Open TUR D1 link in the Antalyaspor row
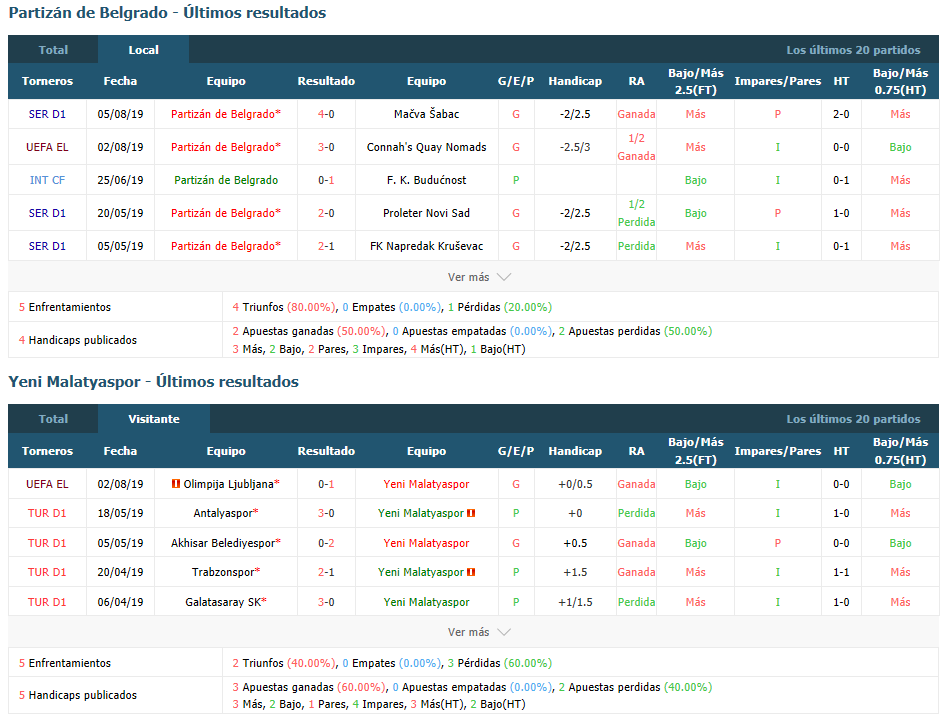Viewport: 948px width, 723px height. point(47,513)
